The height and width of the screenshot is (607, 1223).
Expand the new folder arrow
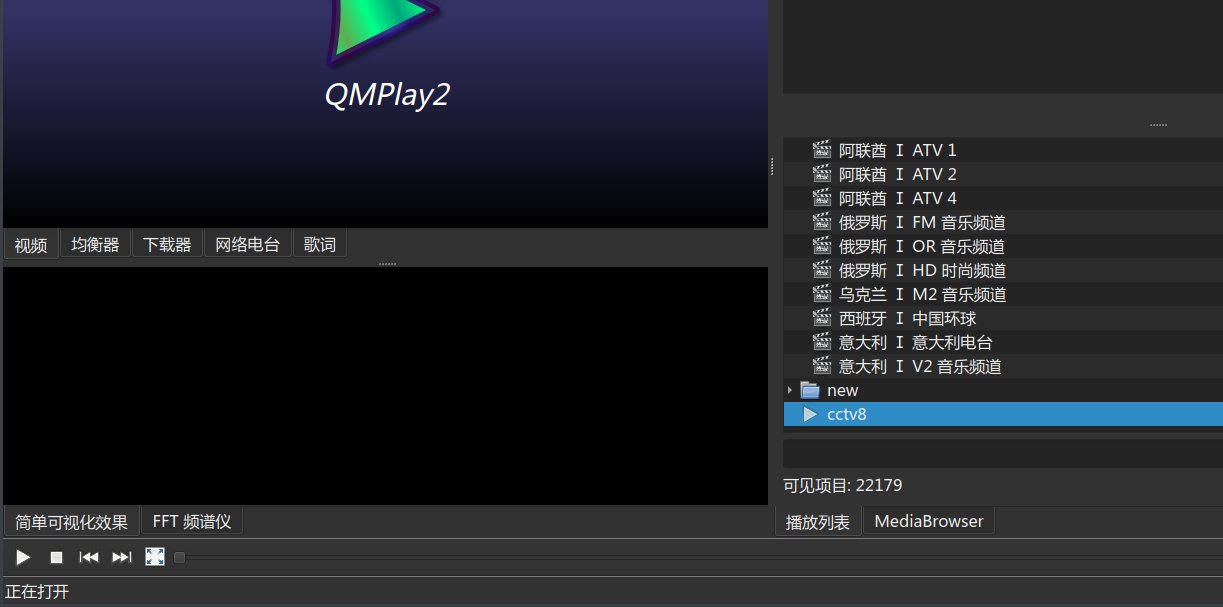(x=790, y=390)
